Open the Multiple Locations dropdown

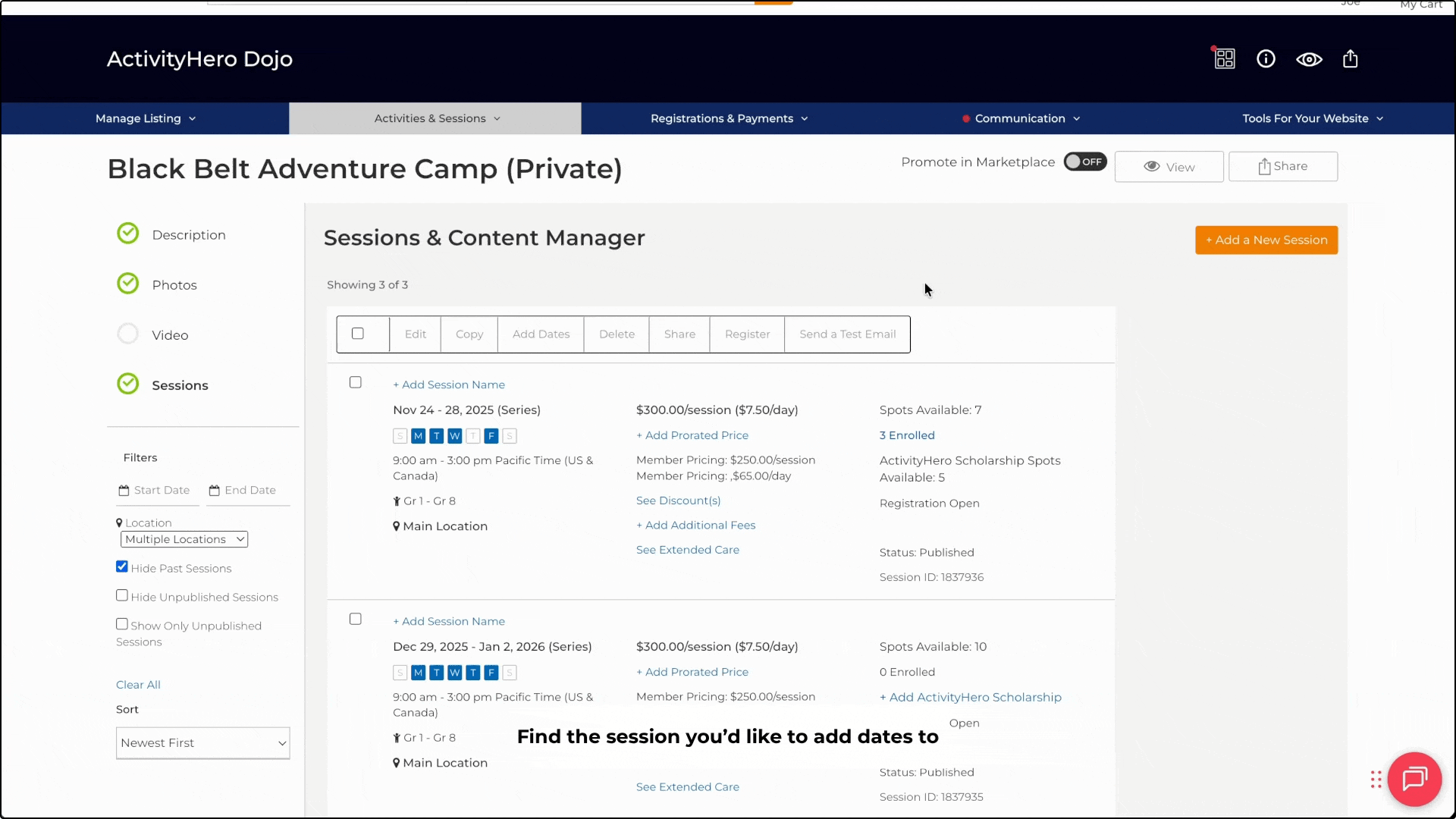click(x=184, y=539)
